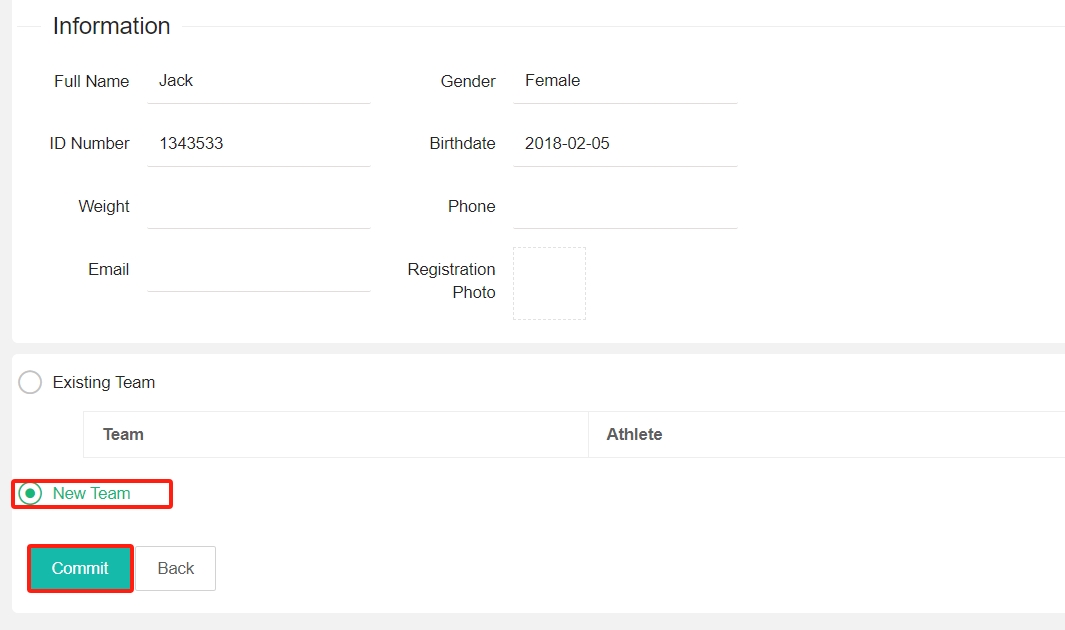Select the Existing Team radio button

click(29, 382)
